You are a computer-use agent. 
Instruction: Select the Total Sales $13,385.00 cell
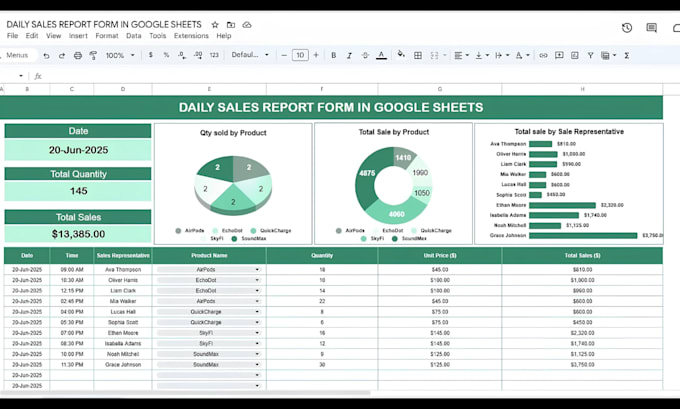click(x=78, y=234)
